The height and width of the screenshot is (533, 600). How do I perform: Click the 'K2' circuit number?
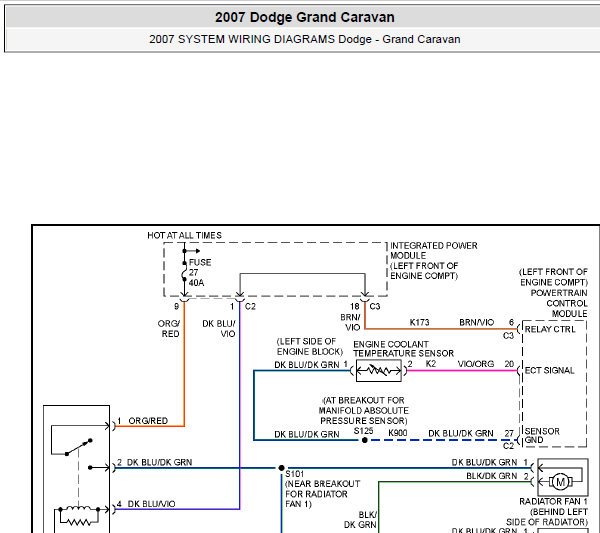pos(430,363)
